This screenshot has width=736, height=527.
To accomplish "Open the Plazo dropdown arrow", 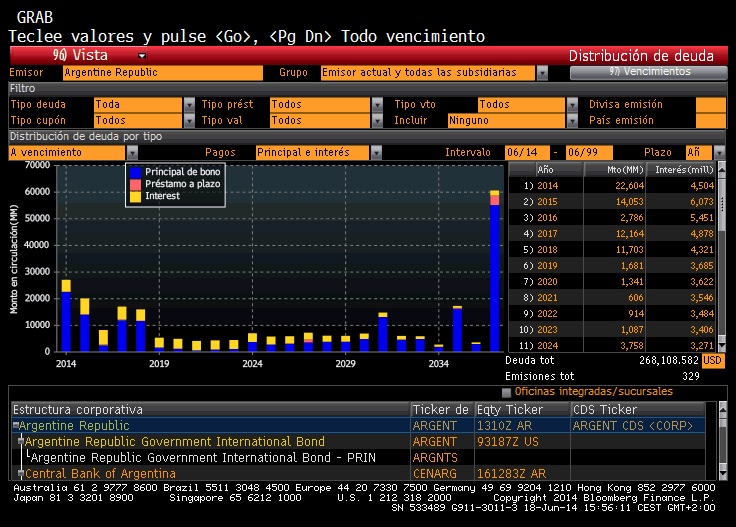I will 719,153.
